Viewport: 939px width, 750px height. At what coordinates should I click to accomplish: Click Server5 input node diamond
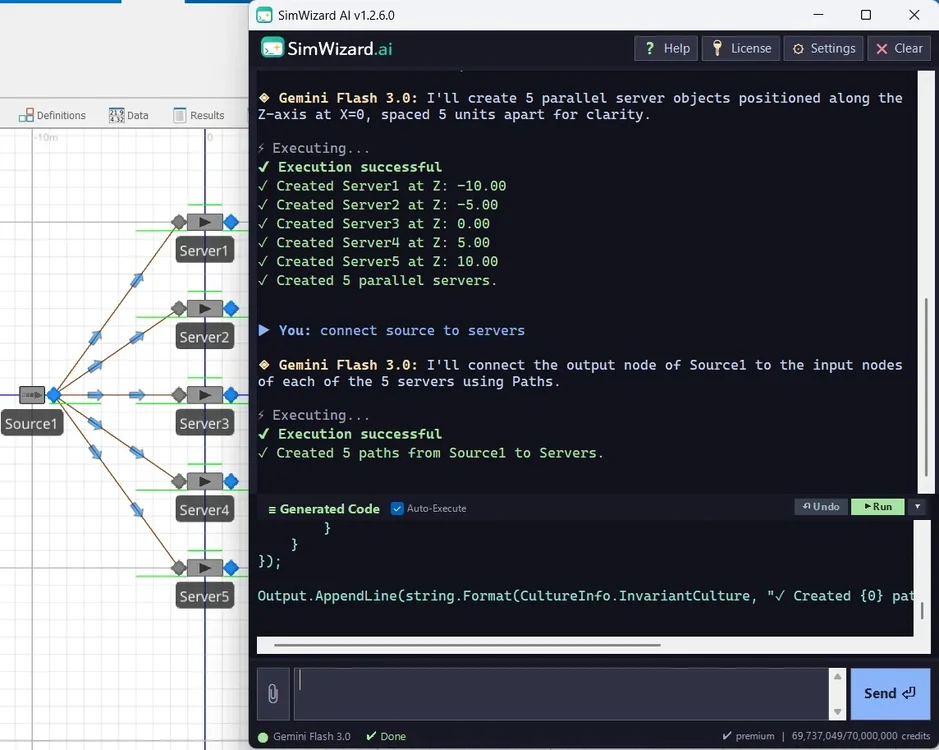click(x=178, y=567)
